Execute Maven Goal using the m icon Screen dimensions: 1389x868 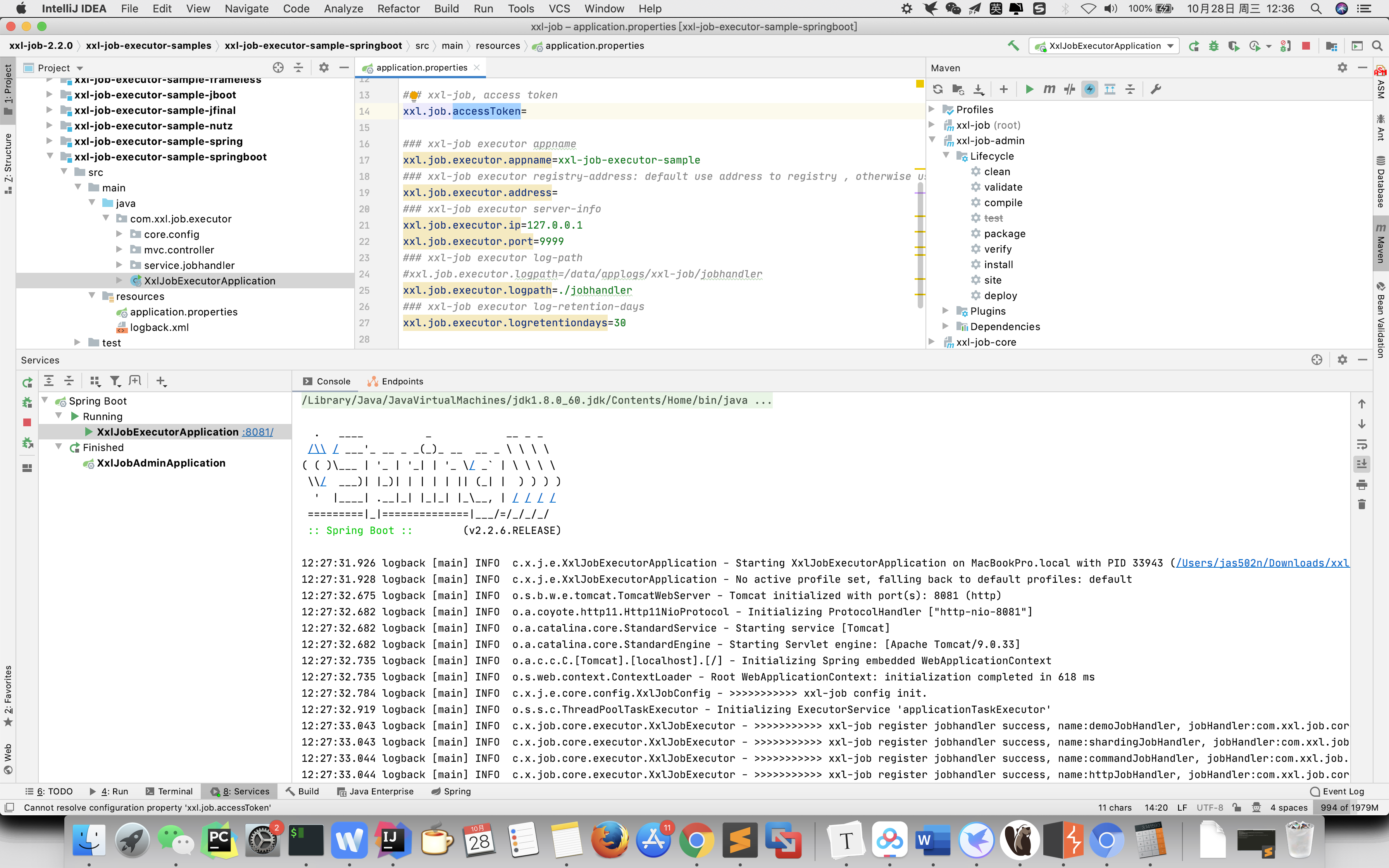1049,89
